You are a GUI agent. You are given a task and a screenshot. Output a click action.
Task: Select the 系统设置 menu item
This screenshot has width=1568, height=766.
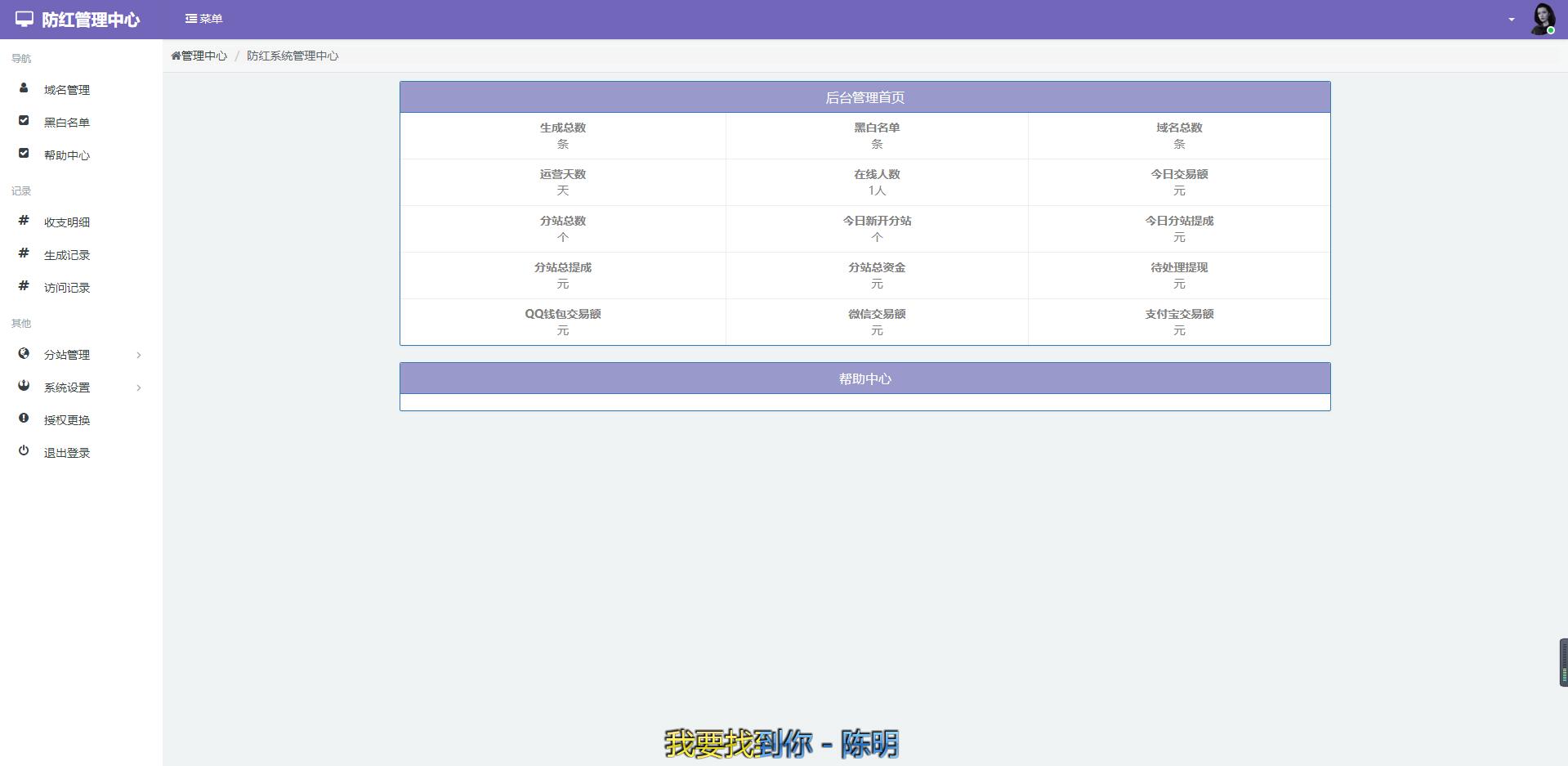point(67,387)
